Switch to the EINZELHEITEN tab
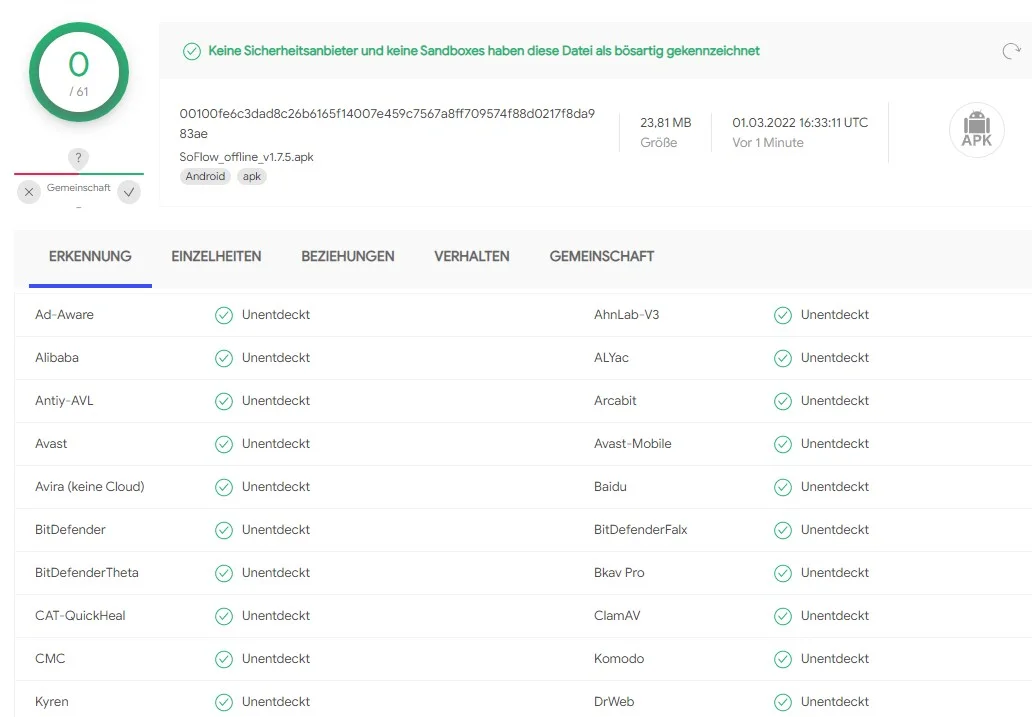This screenshot has width=1032, height=717. tap(217, 256)
